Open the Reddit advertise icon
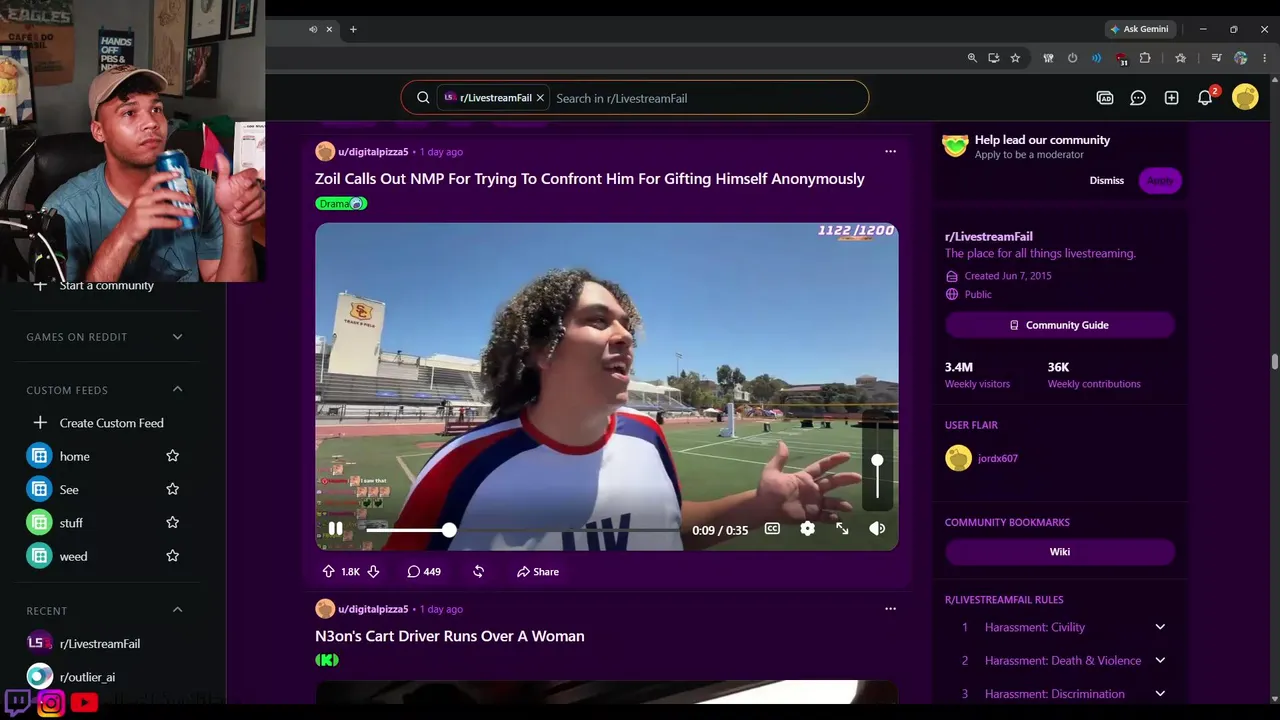The image size is (1280, 720). click(x=1105, y=98)
